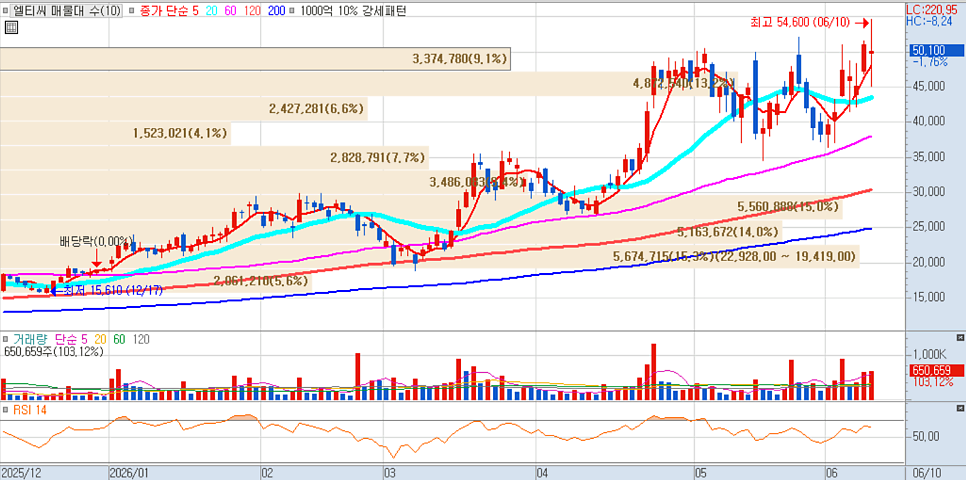Click the 50,00 RSI axis label

coord(927,436)
